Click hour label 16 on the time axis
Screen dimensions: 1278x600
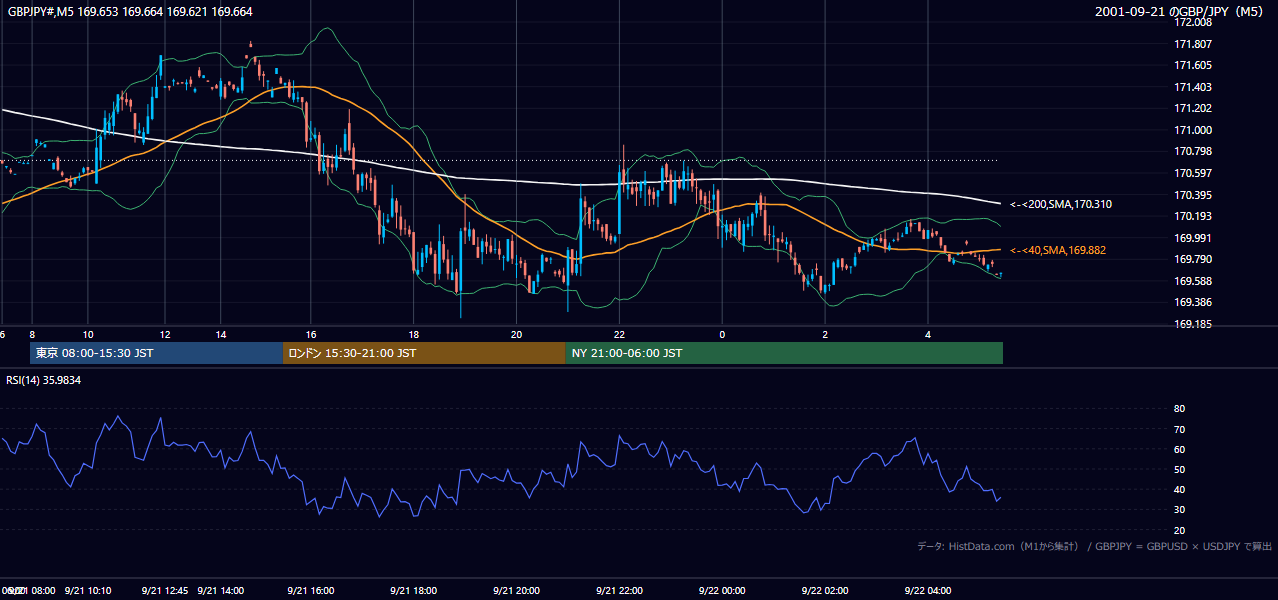coord(311,334)
